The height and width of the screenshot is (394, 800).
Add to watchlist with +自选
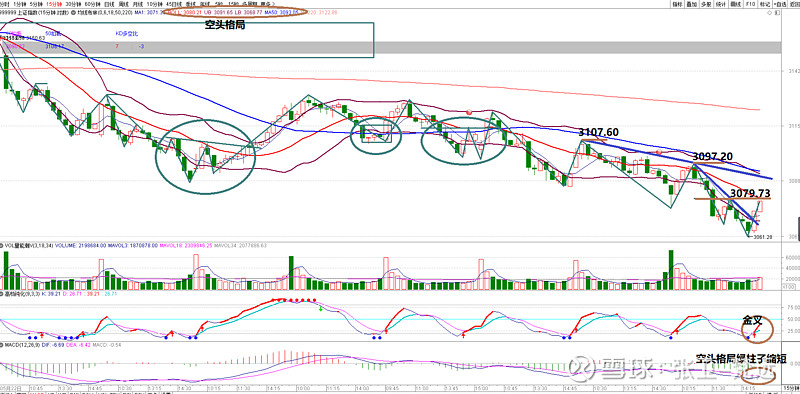click(x=780, y=4)
